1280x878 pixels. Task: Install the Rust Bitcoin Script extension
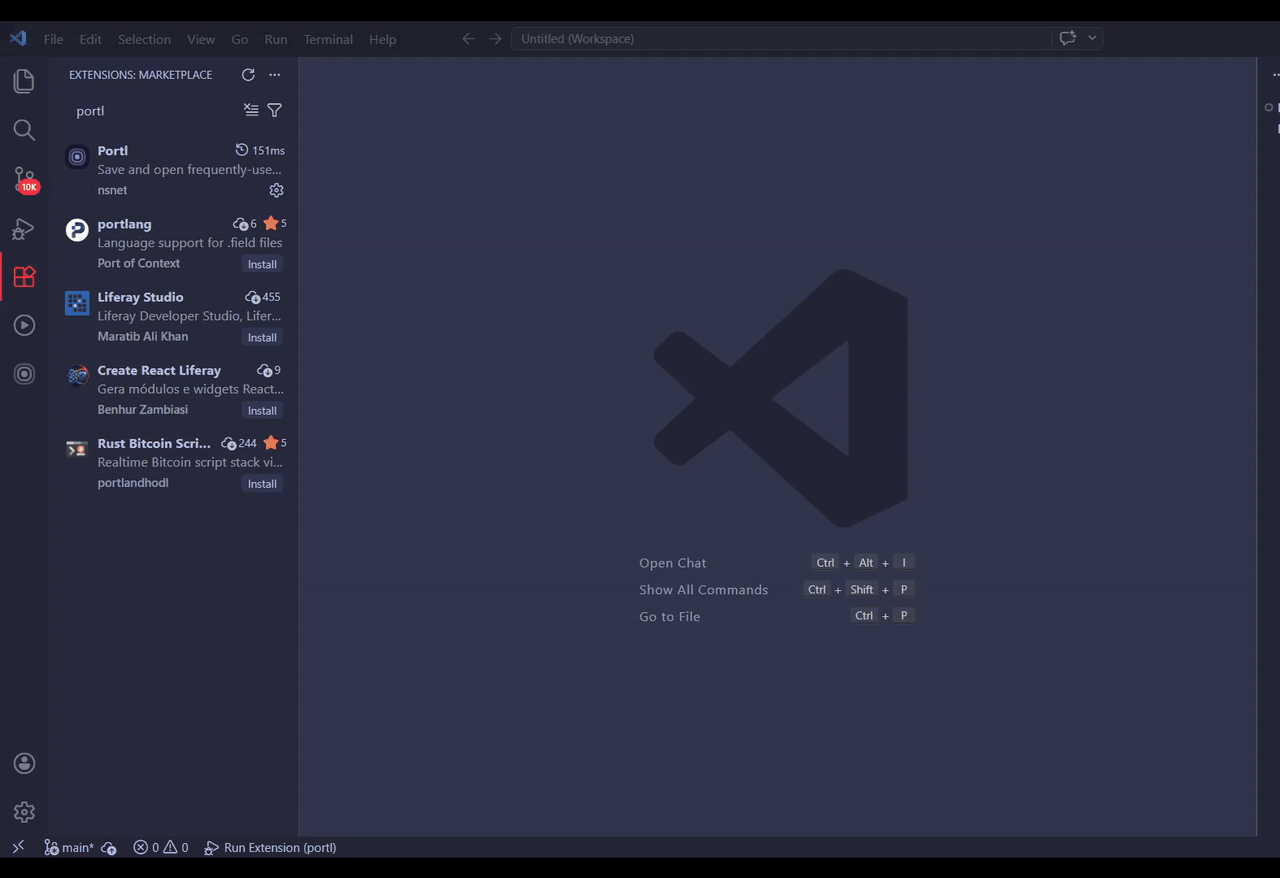(262, 483)
